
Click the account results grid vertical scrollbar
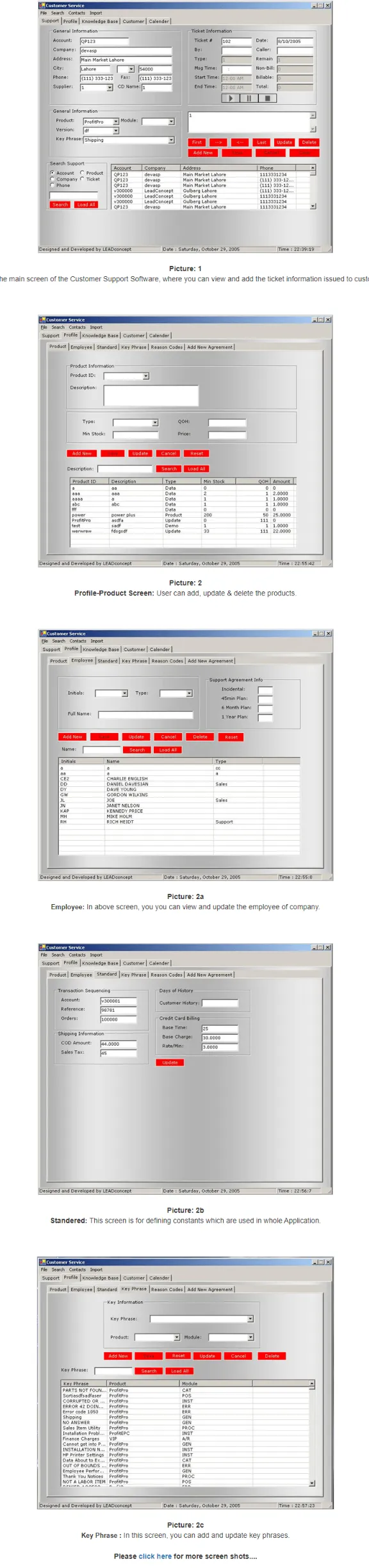313,187
